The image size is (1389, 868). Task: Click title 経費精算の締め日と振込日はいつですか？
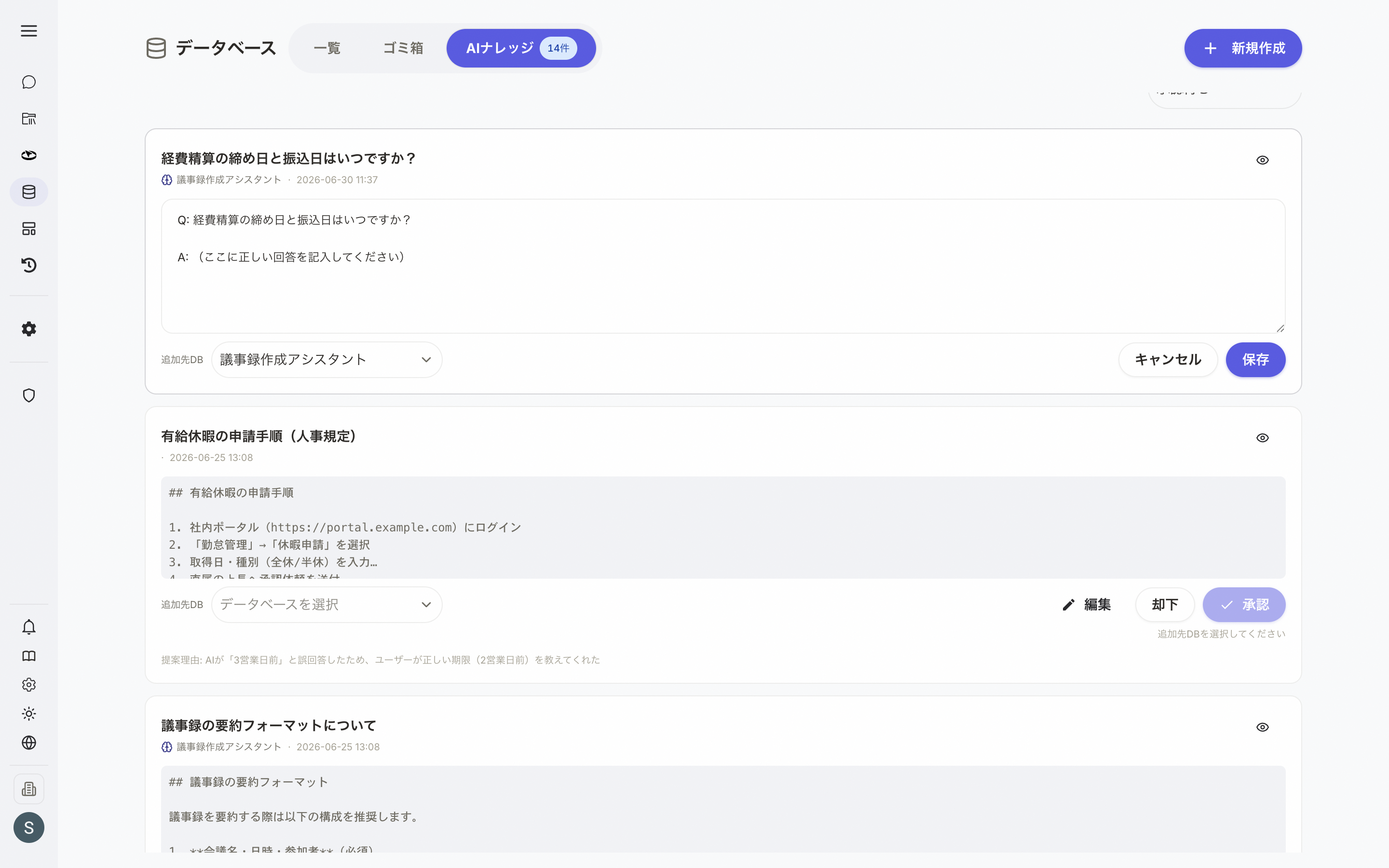[289, 159]
